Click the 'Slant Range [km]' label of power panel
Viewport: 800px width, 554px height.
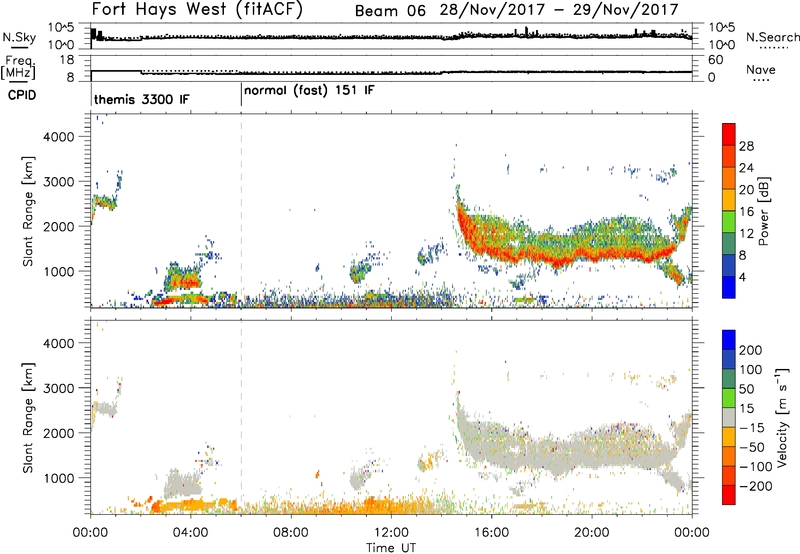click(x=28, y=211)
